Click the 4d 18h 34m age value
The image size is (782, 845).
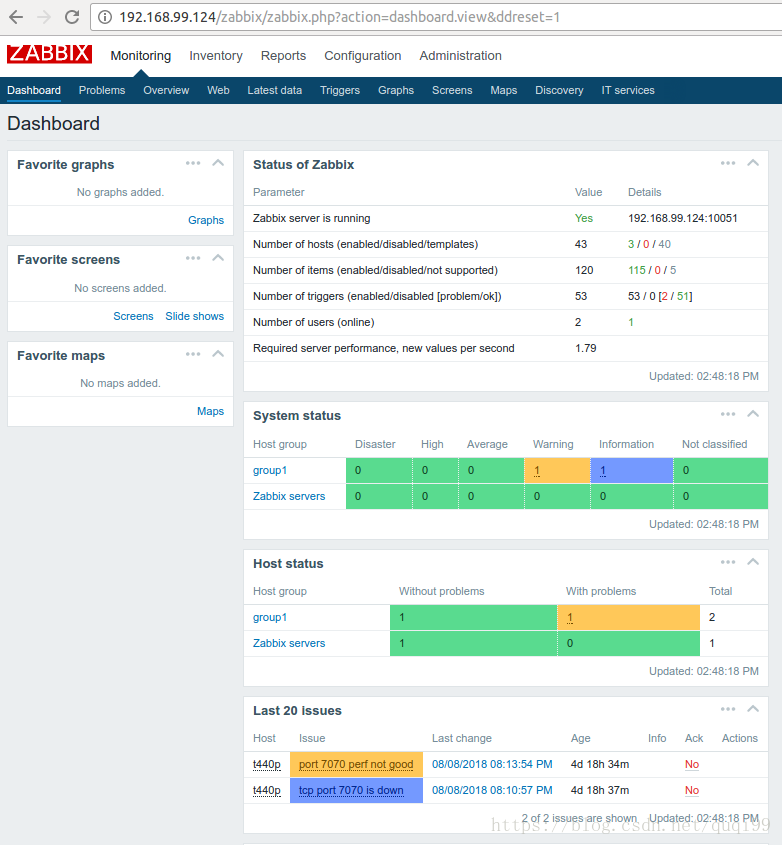coord(600,765)
